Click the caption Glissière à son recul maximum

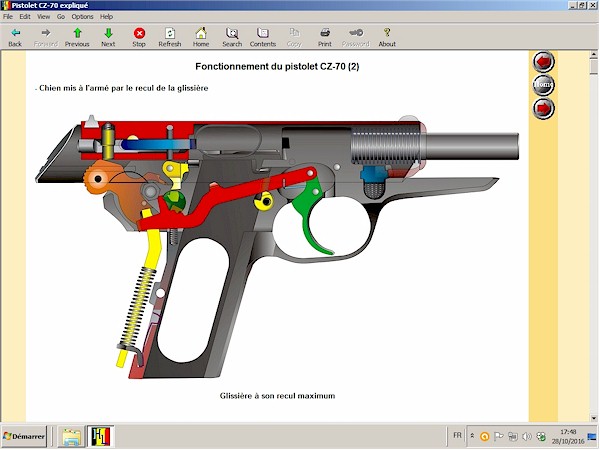point(277,396)
